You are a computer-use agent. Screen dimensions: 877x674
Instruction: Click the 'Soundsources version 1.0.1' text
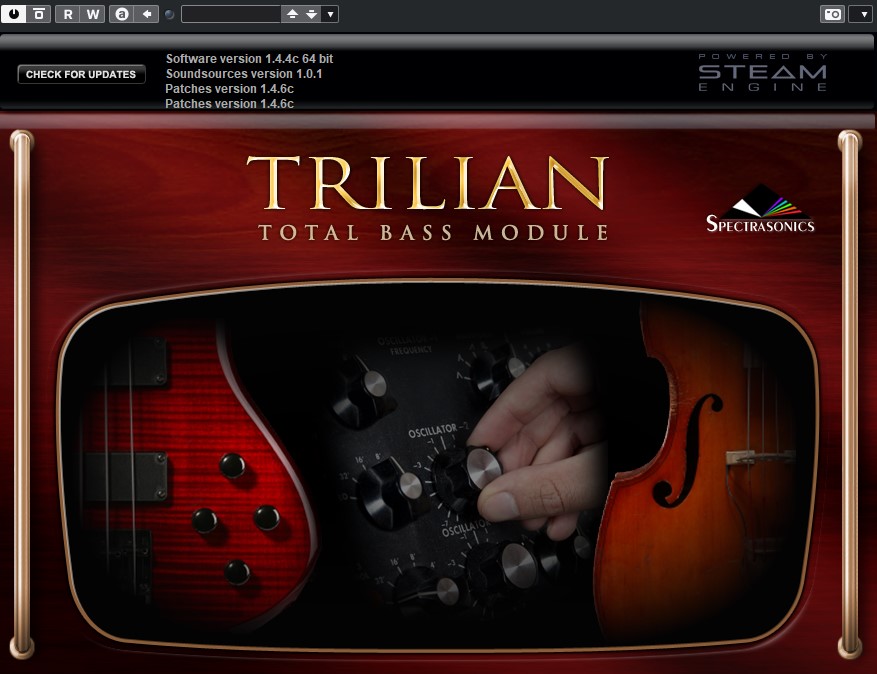coord(244,74)
